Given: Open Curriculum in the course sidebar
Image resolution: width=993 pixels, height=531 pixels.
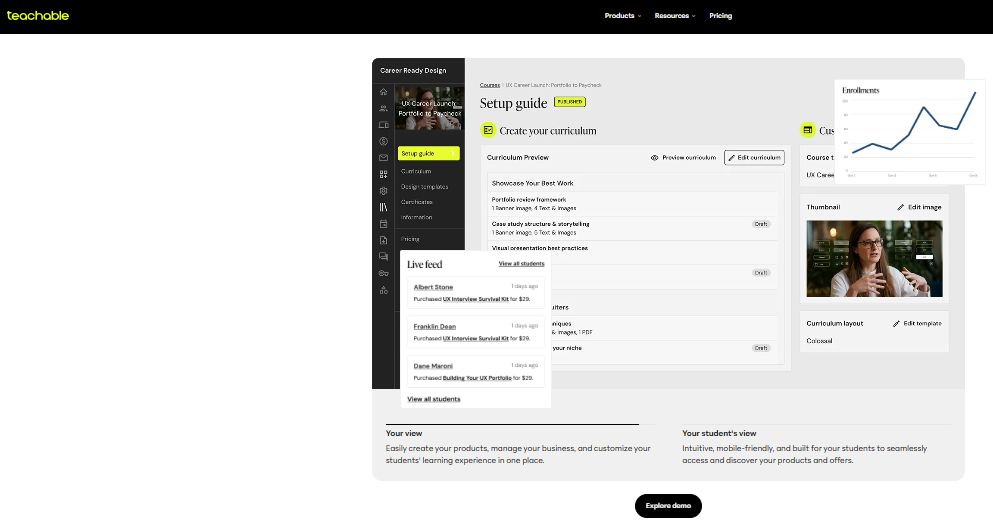Looking at the screenshot, I should click(416, 171).
